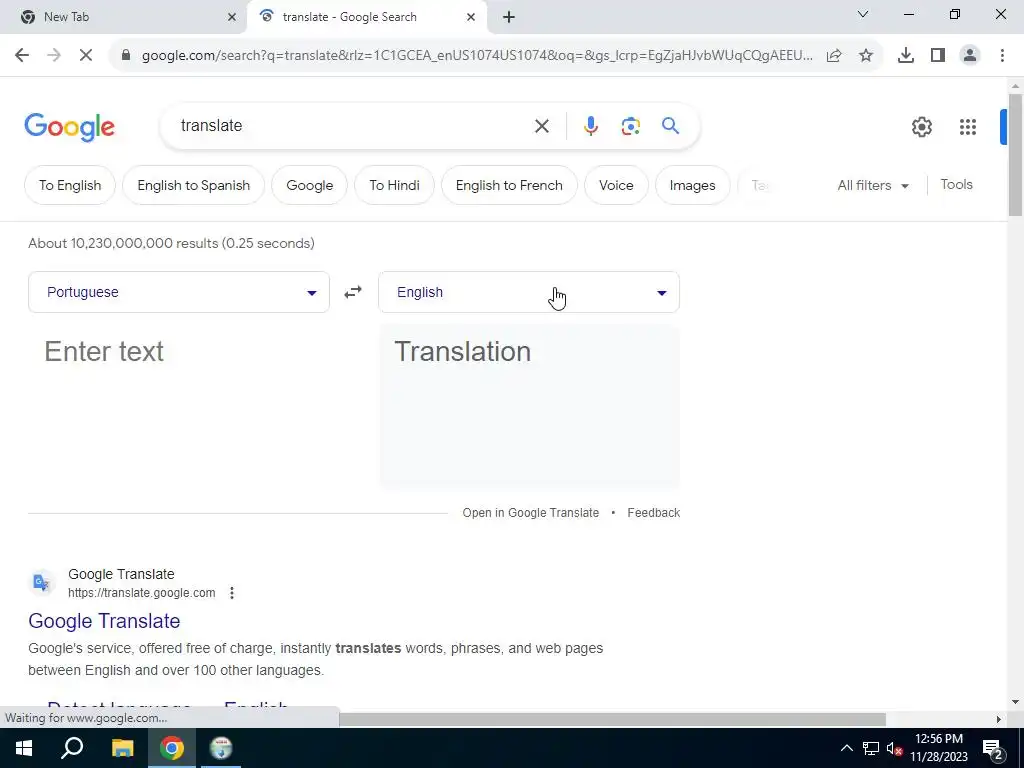Click the lock site info icon in address bar
Screen dimensions: 1024x768
pyautogui.click(x=126, y=56)
